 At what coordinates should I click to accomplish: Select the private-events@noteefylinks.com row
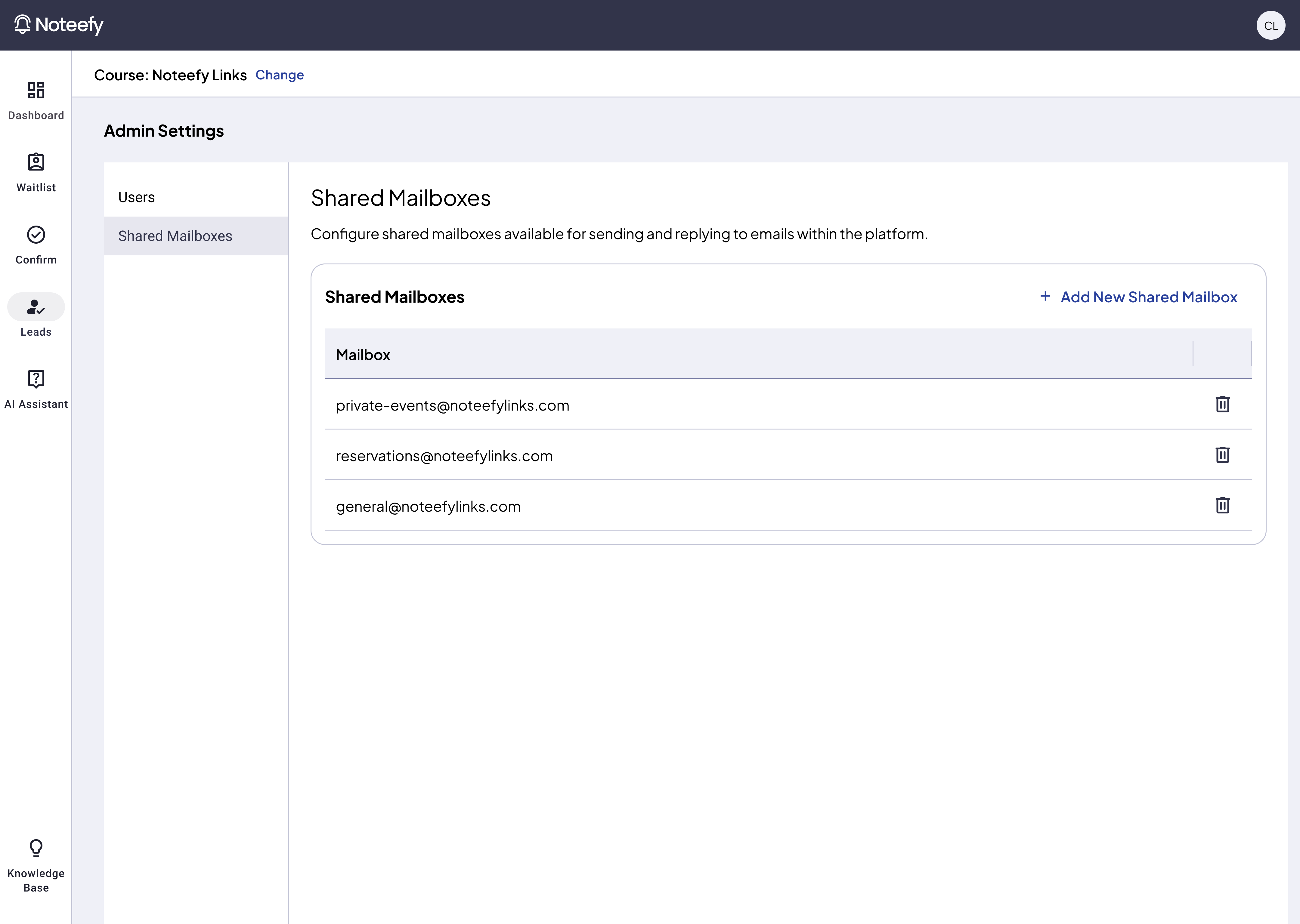(x=453, y=406)
